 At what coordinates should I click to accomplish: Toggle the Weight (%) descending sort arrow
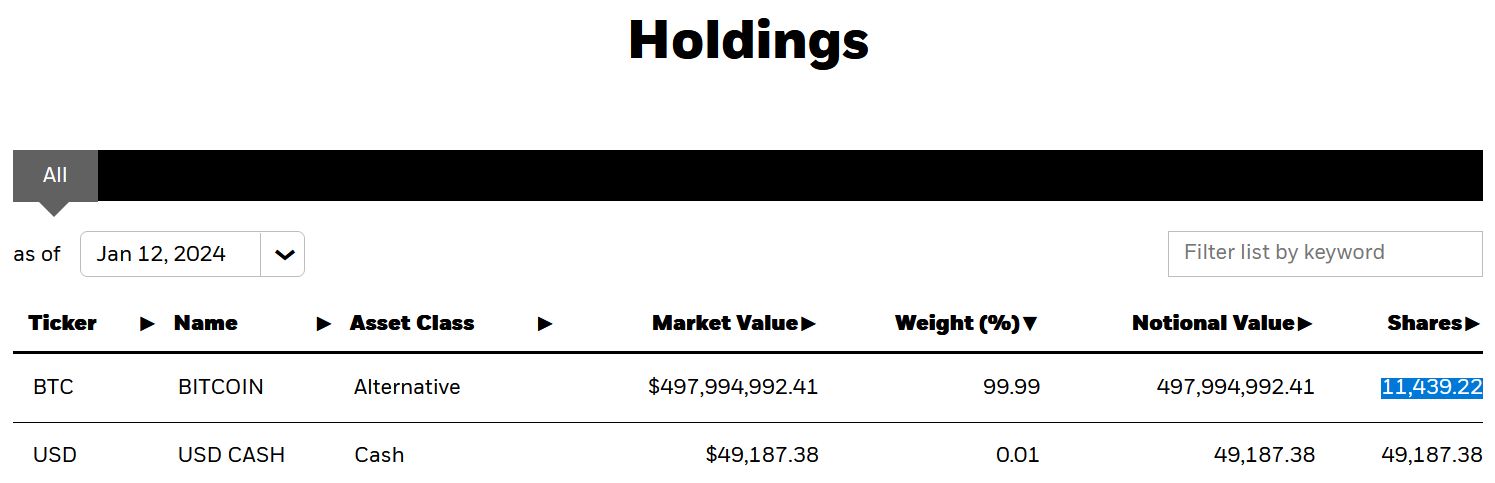pos(1031,324)
